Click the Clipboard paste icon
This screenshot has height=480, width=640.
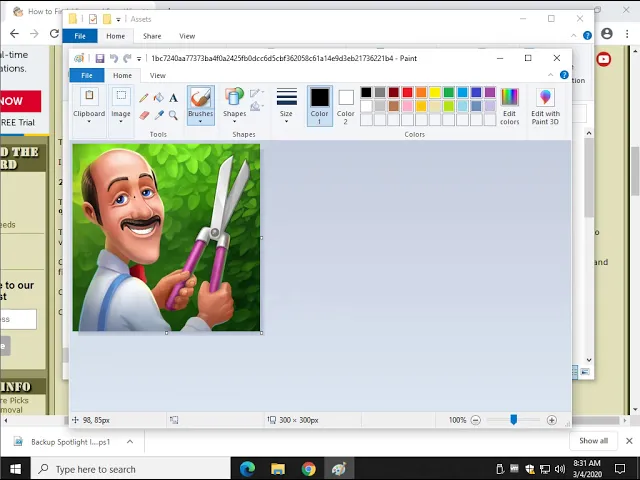click(89, 96)
